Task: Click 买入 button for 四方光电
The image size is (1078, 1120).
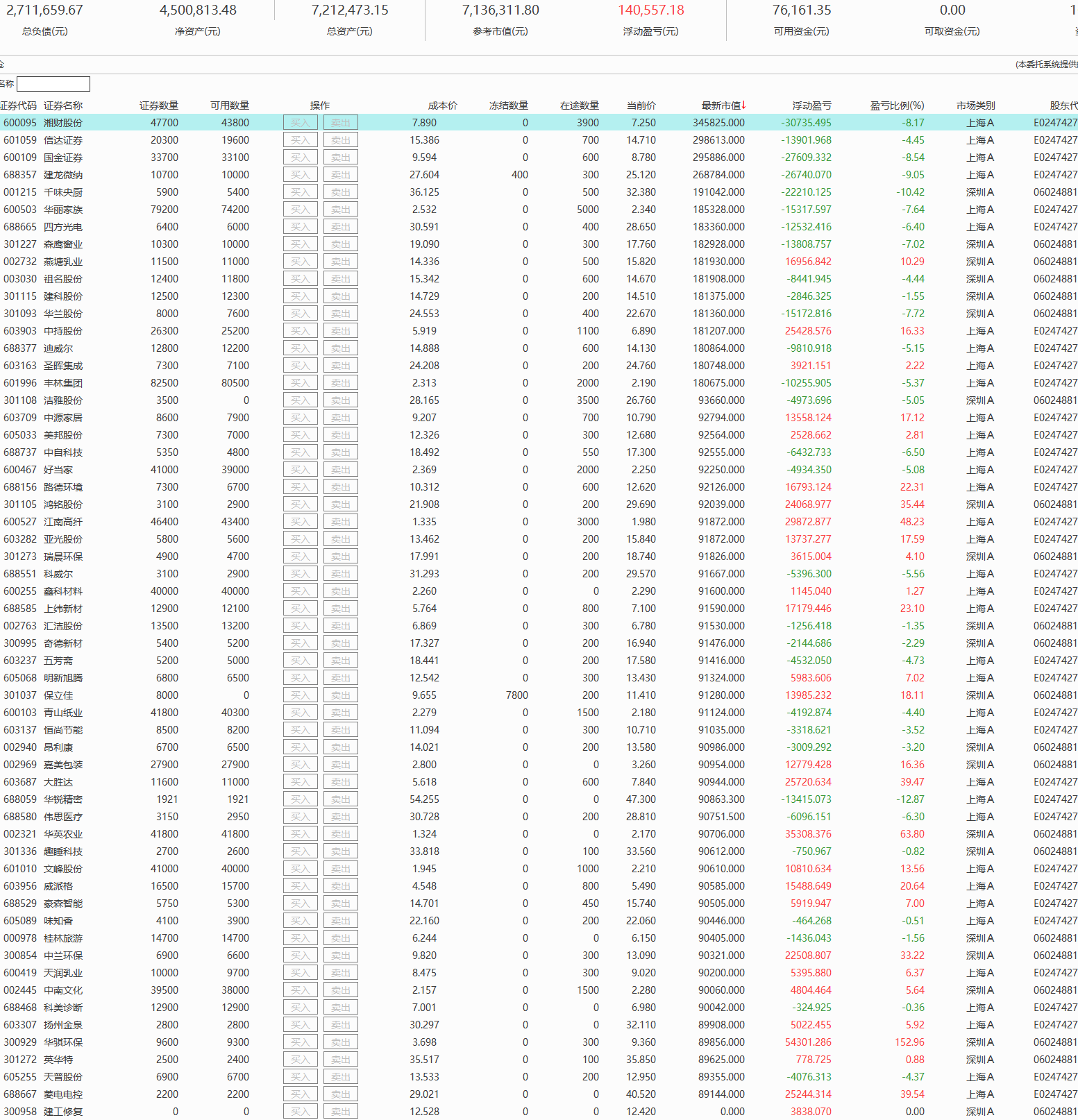Action: pyautogui.click(x=301, y=227)
